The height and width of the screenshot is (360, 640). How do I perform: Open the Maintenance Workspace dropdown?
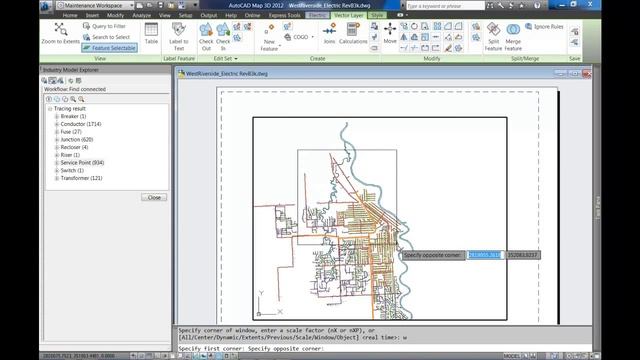click(x=96, y=5)
